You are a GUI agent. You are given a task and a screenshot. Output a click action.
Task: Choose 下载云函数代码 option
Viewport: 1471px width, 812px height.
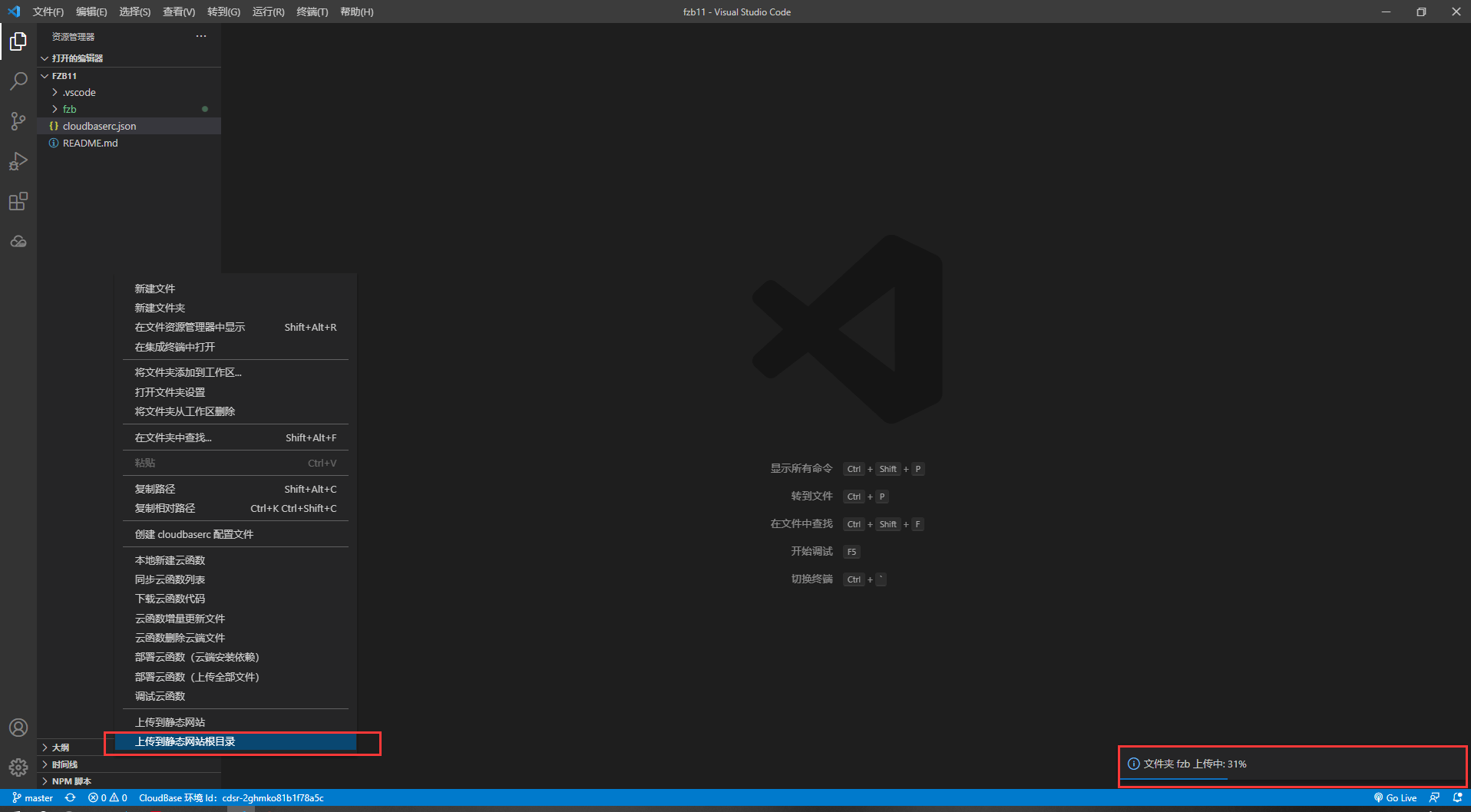236,599
